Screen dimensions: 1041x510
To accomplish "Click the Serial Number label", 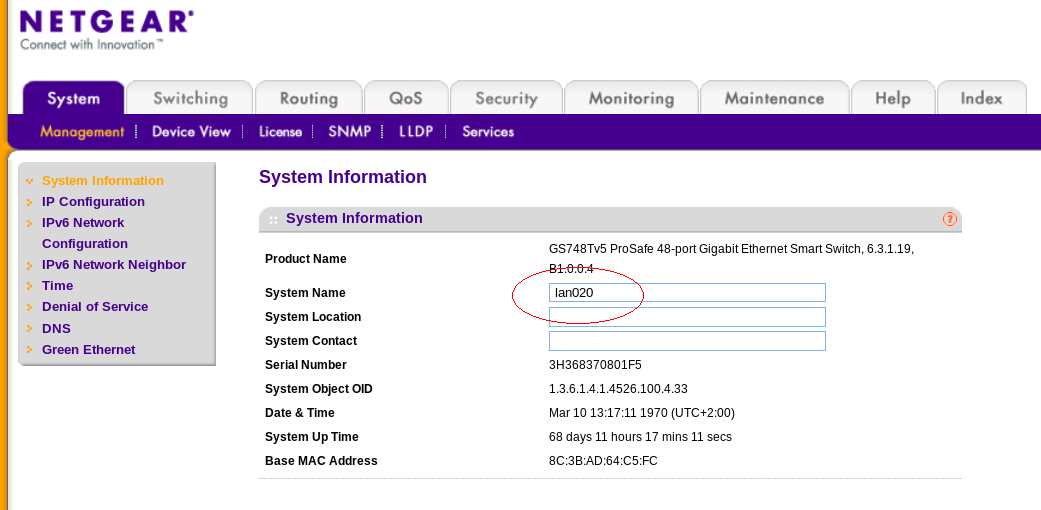I will pos(305,365).
